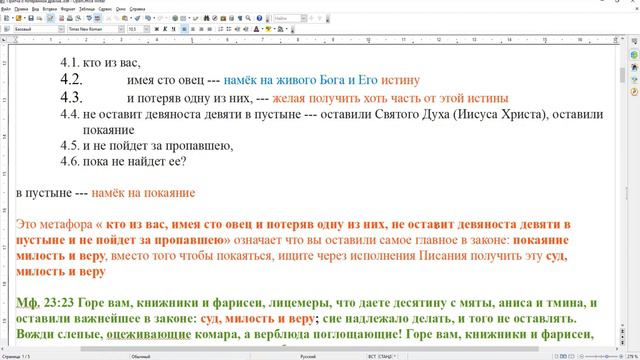Open the Окно menu

tap(121, 9)
